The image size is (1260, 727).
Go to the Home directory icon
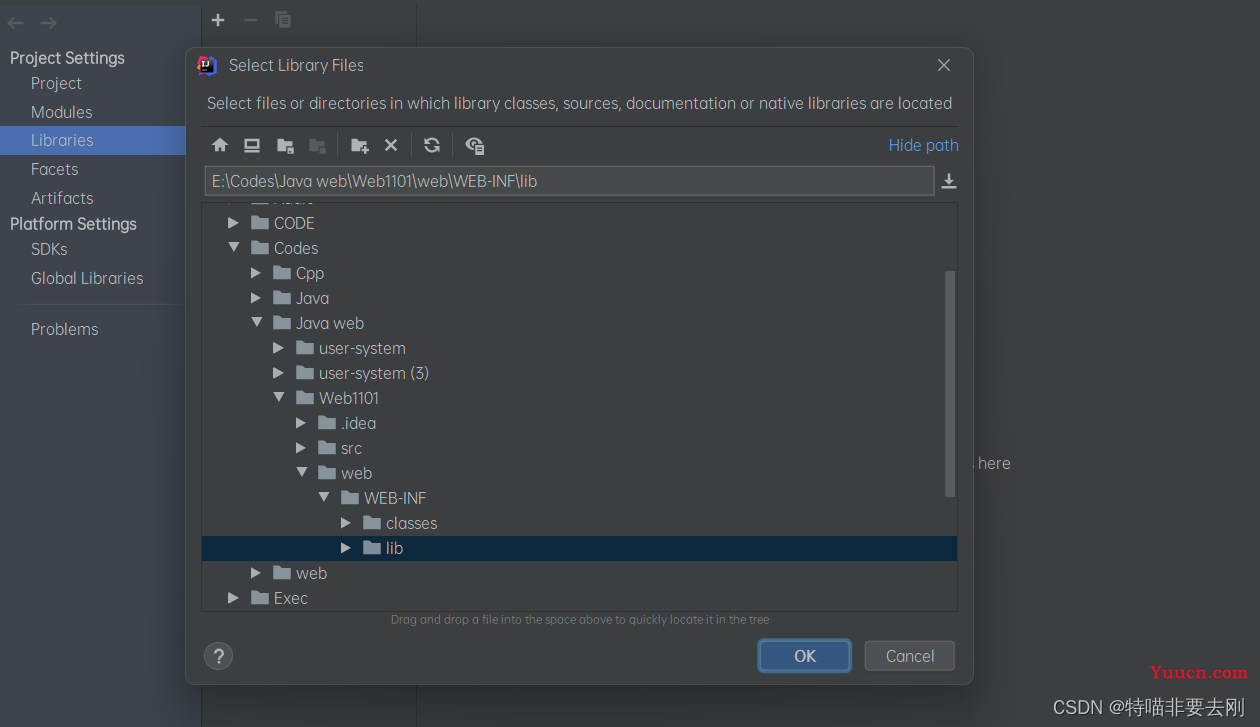tap(221, 145)
